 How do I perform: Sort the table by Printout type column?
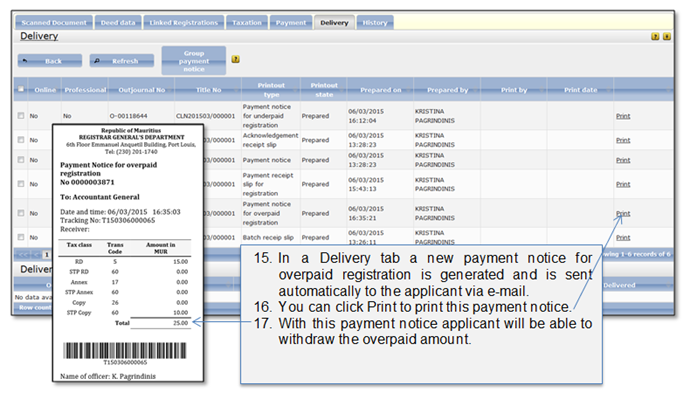[x=271, y=90]
